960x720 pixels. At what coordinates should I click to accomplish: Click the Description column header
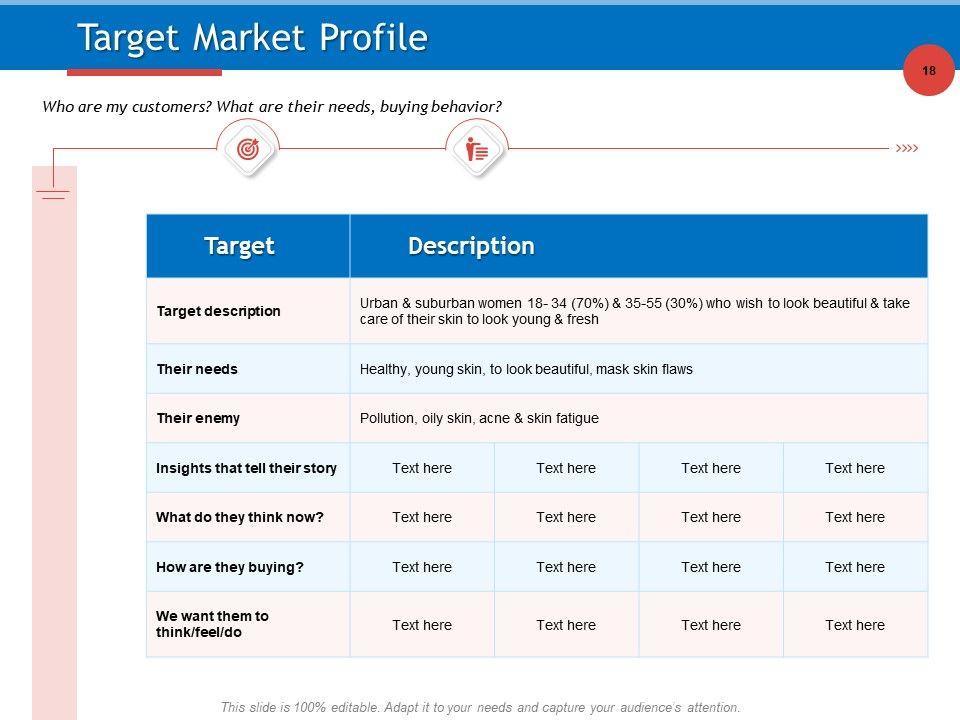471,246
